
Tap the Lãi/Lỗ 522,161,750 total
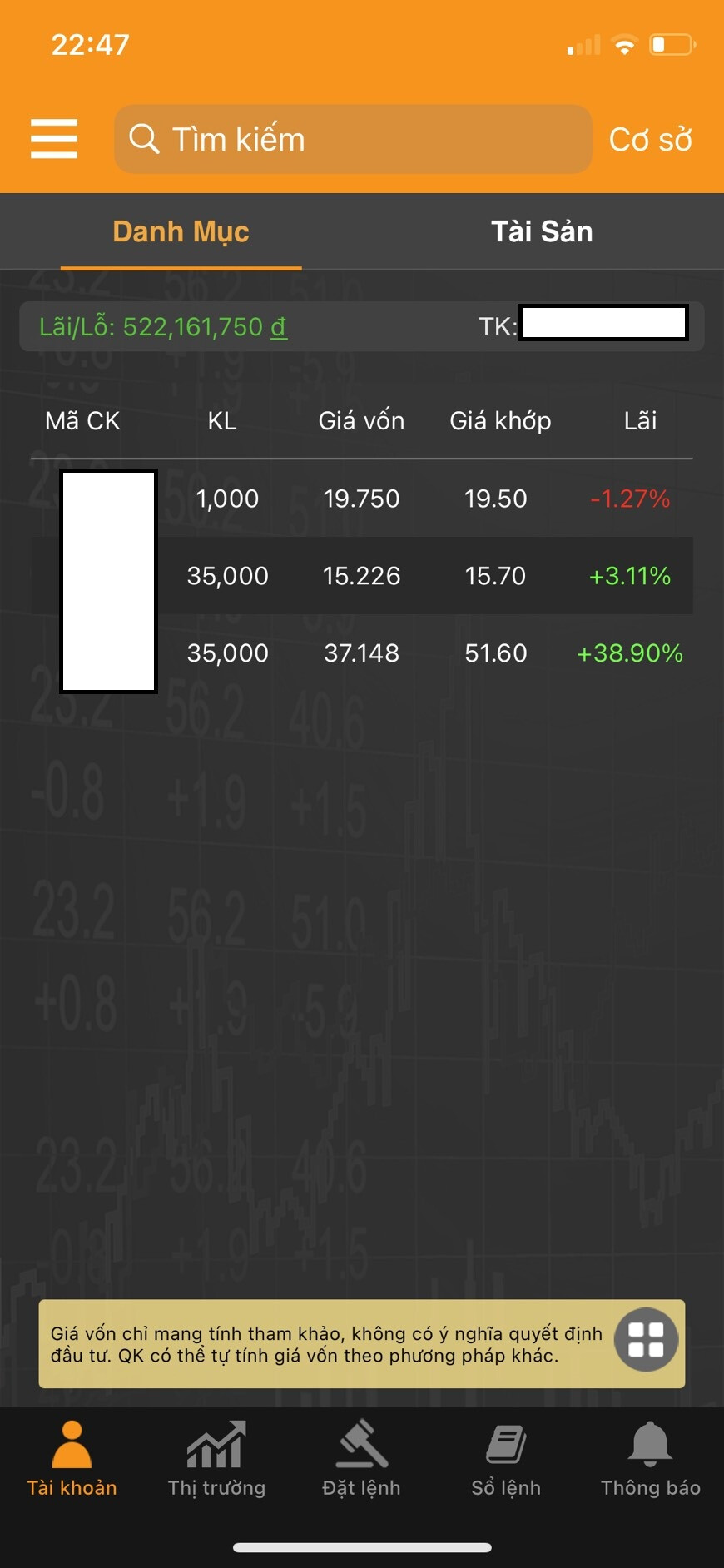coord(163,327)
